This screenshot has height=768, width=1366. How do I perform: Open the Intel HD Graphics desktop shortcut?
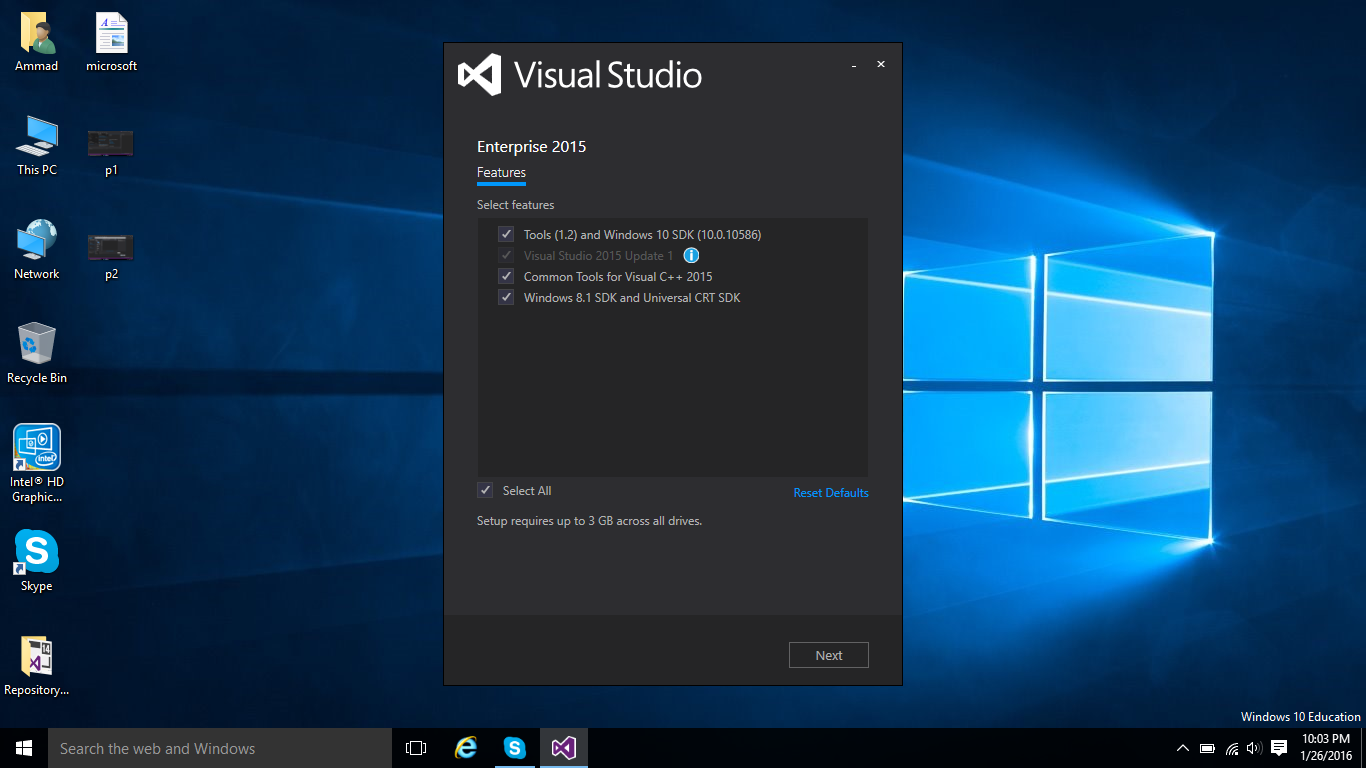pos(36,447)
